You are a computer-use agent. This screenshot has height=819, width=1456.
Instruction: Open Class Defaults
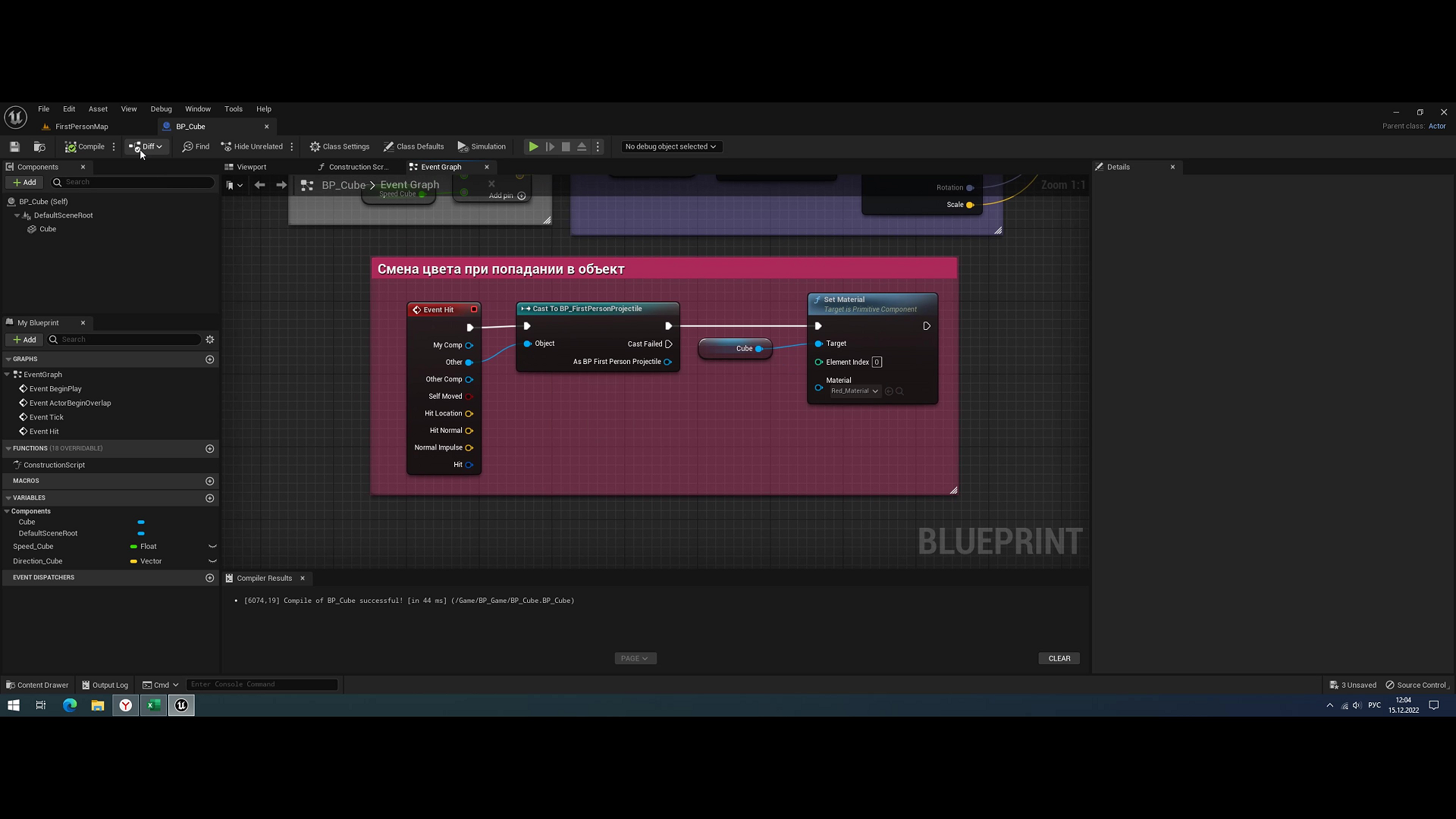point(414,146)
